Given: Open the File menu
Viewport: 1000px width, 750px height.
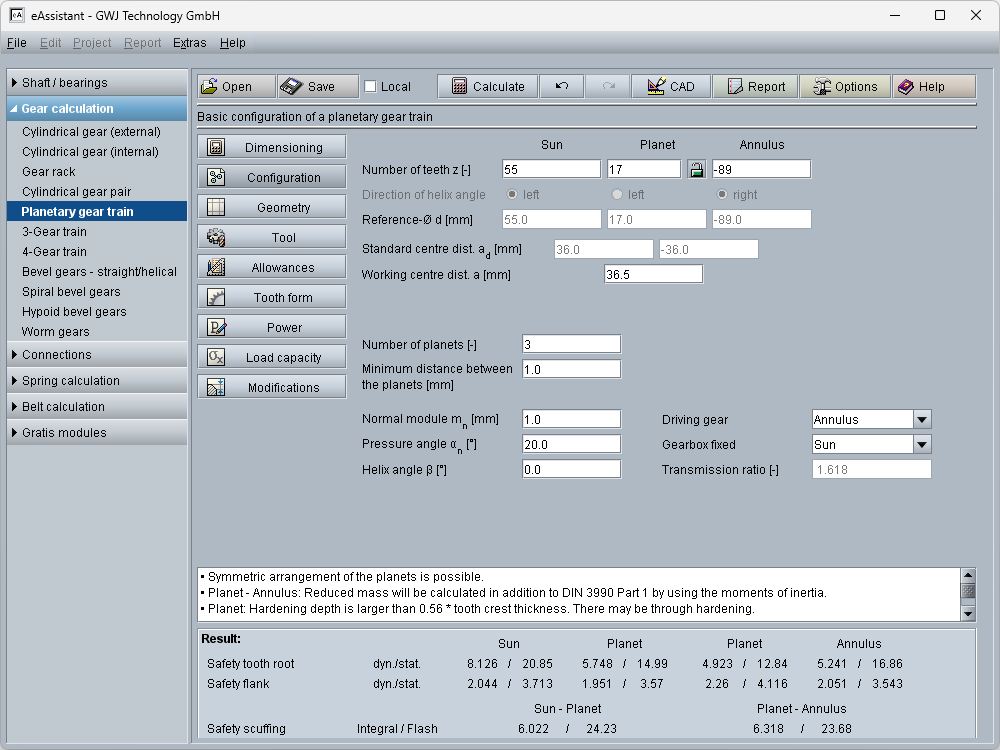Looking at the screenshot, I should click(x=16, y=43).
